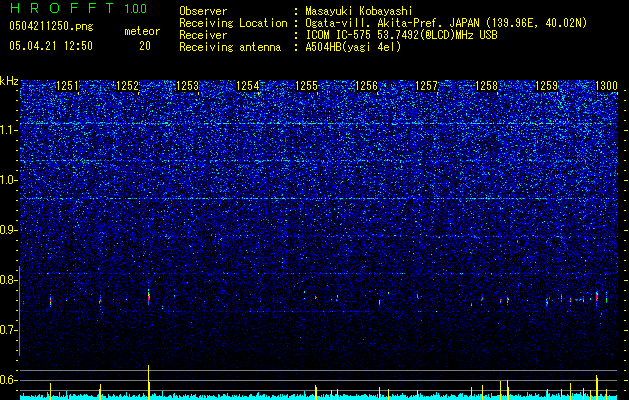The height and width of the screenshot is (400, 629).
Task: Click the 'meteor' count label
Action: tap(142, 31)
